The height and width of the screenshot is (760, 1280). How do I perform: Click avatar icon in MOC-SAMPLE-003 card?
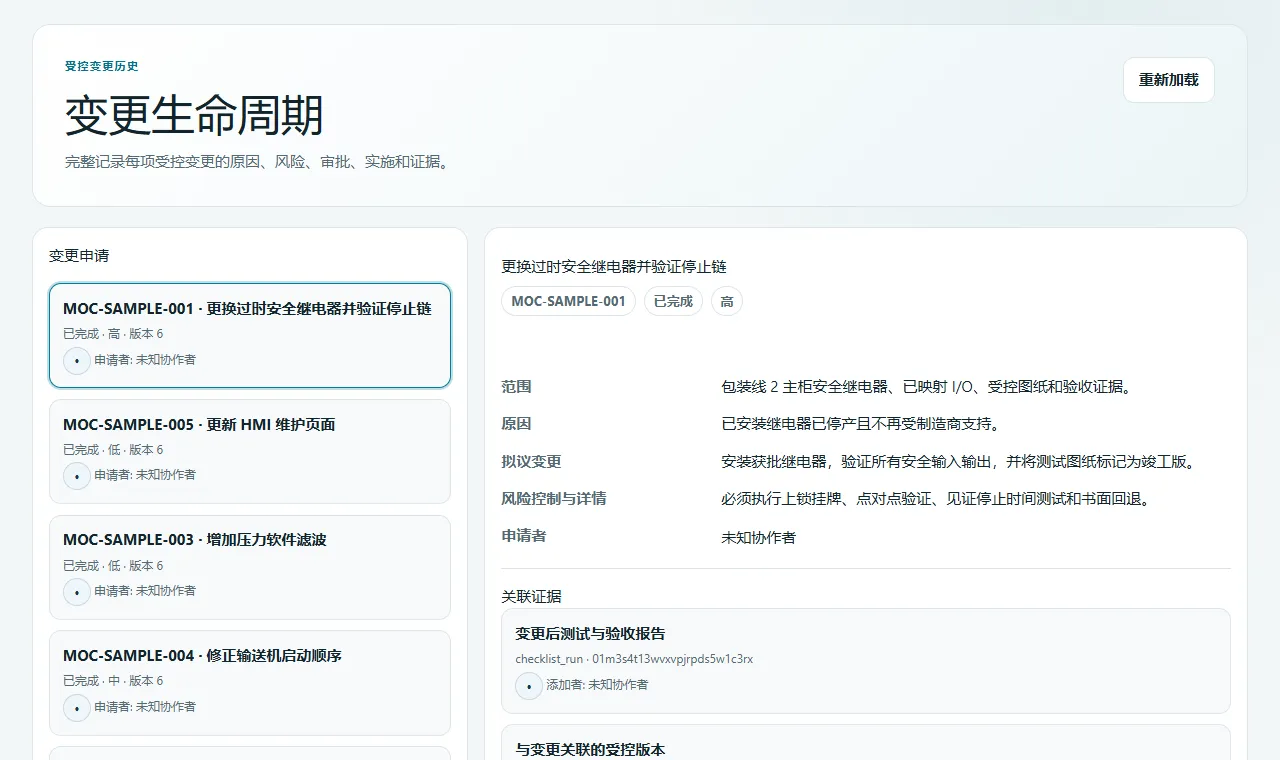(77, 592)
